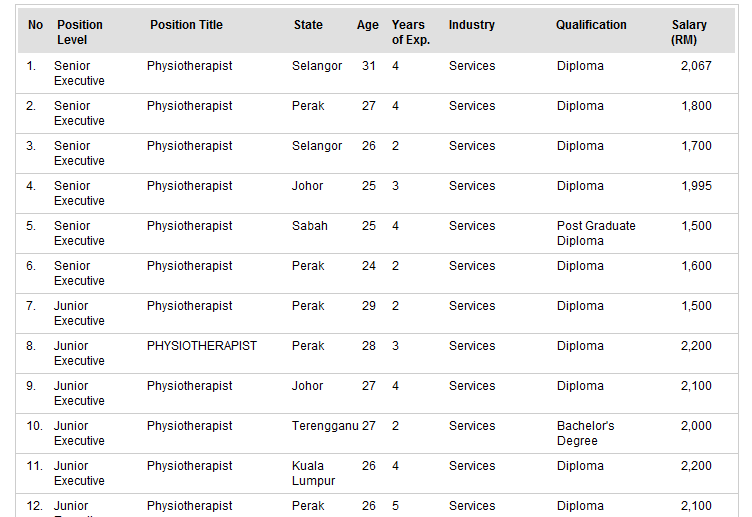The width and height of the screenshot is (752, 517).
Task: Select the salary 1,995 in row 4
Action: [696, 186]
